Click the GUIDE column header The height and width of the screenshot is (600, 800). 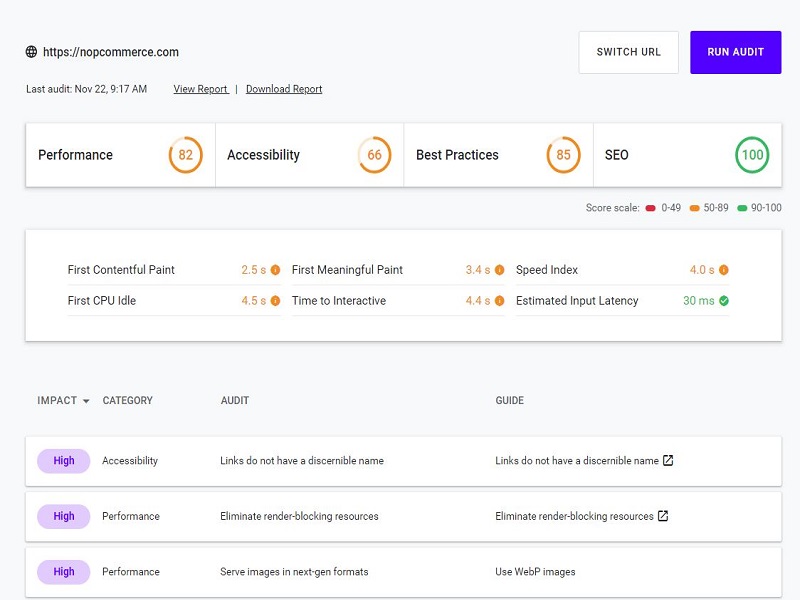point(509,401)
